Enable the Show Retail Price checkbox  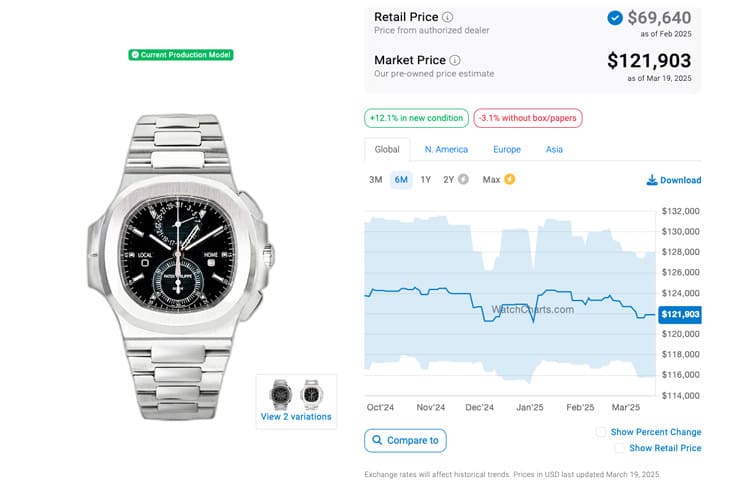coord(620,448)
